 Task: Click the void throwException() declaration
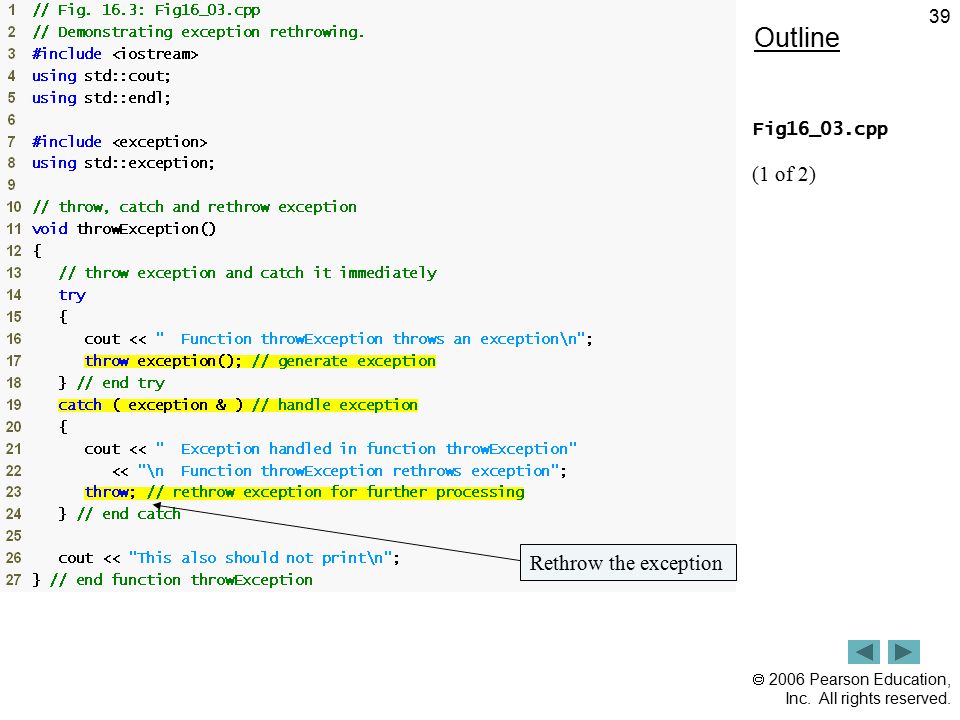click(x=124, y=230)
